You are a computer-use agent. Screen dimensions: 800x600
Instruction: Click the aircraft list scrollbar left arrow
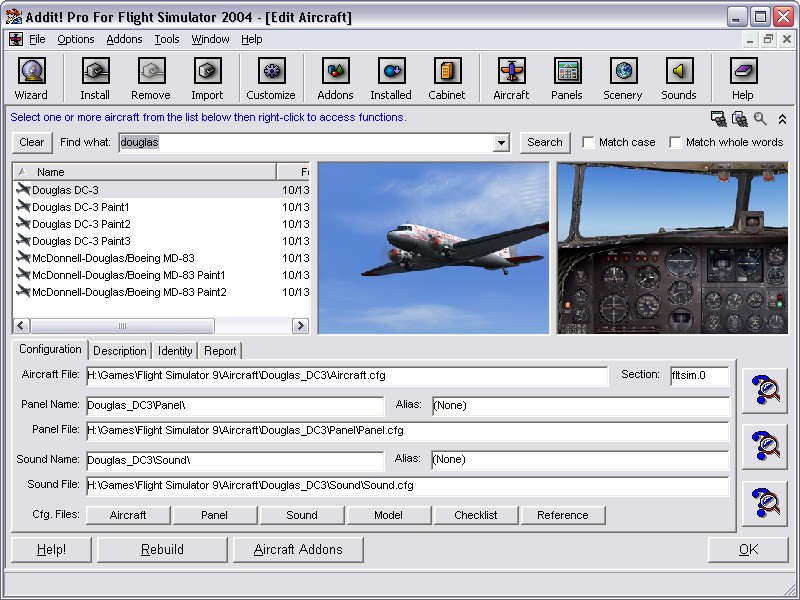click(x=22, y=326)
